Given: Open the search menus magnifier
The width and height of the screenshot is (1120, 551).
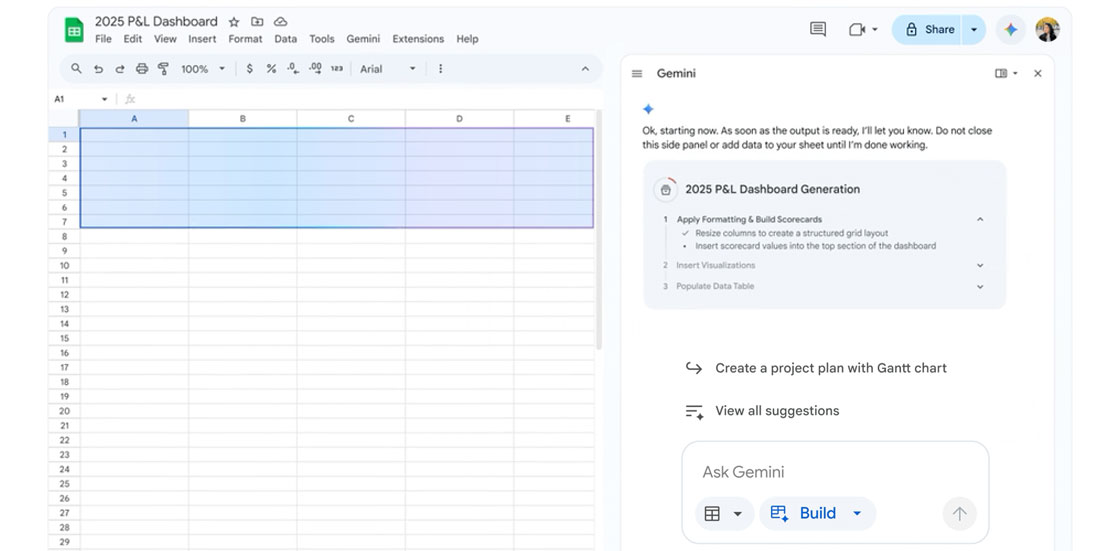Looking at the screenshot, I should coord(76,69).
